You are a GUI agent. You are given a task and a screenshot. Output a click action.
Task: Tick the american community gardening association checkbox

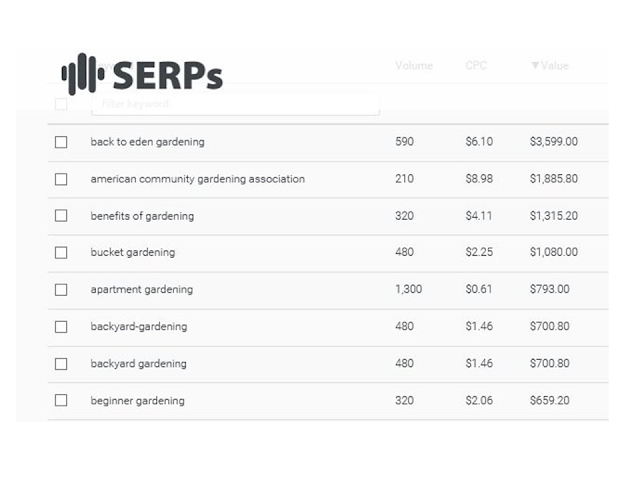pyautogui.click(x=61, y=179)
